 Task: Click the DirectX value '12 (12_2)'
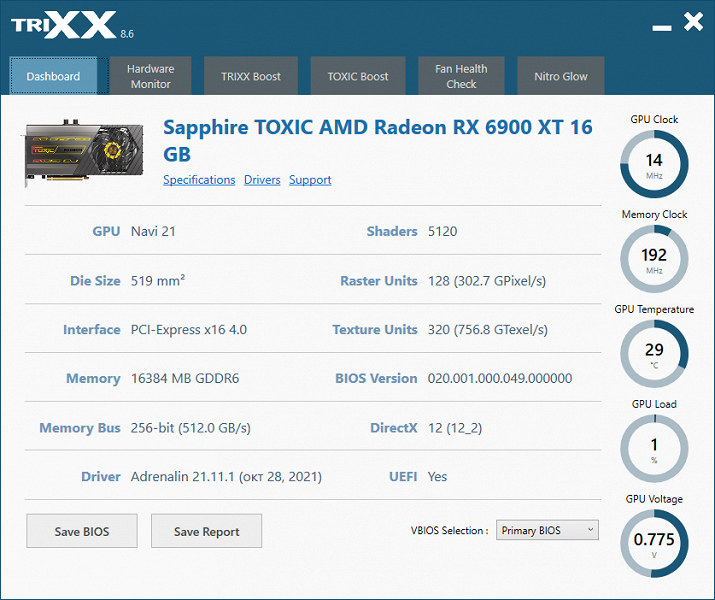[x=455, y=428]
